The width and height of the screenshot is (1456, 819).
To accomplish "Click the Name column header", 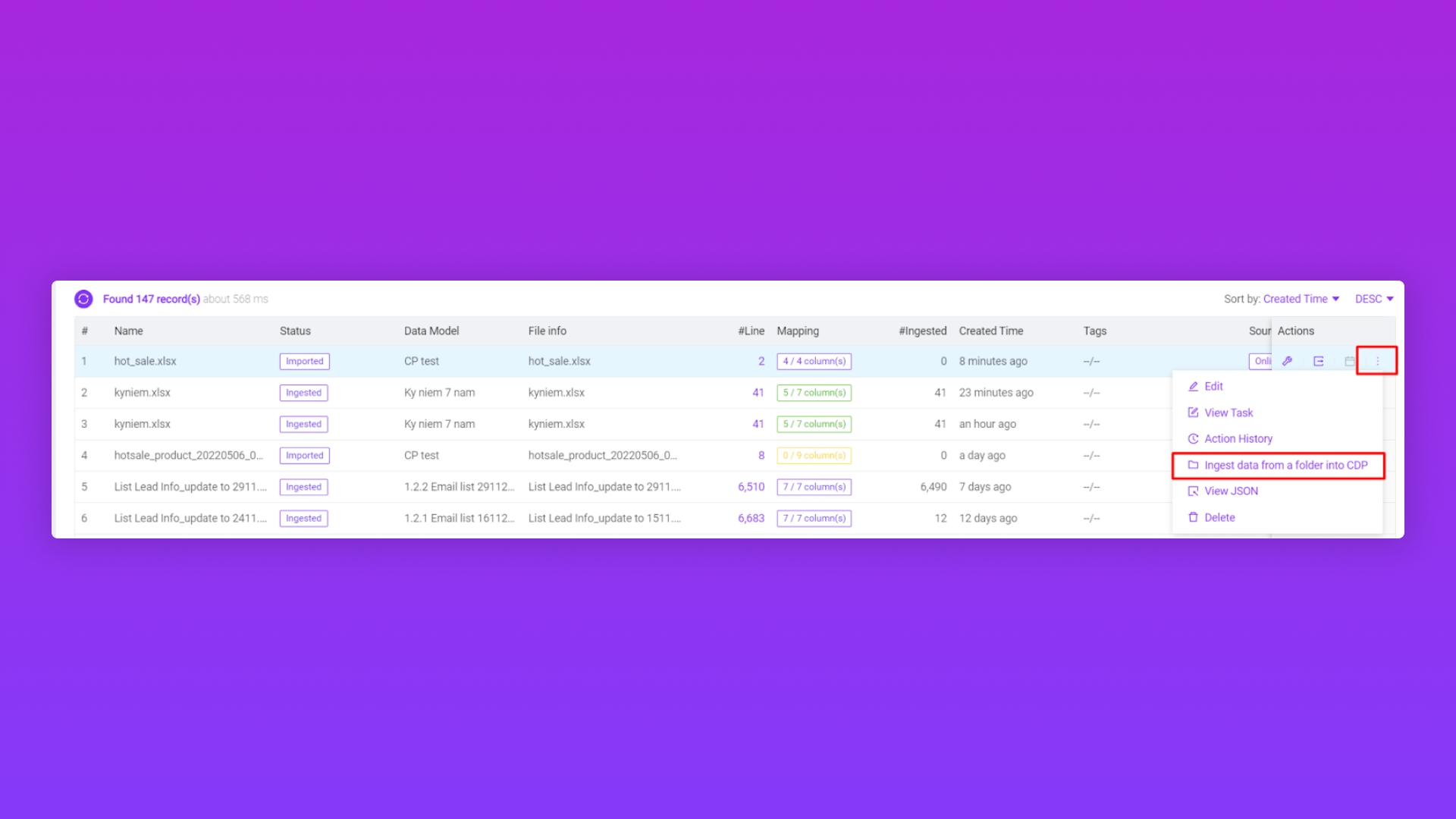I will pyautogui.click(x=128, y=331).
